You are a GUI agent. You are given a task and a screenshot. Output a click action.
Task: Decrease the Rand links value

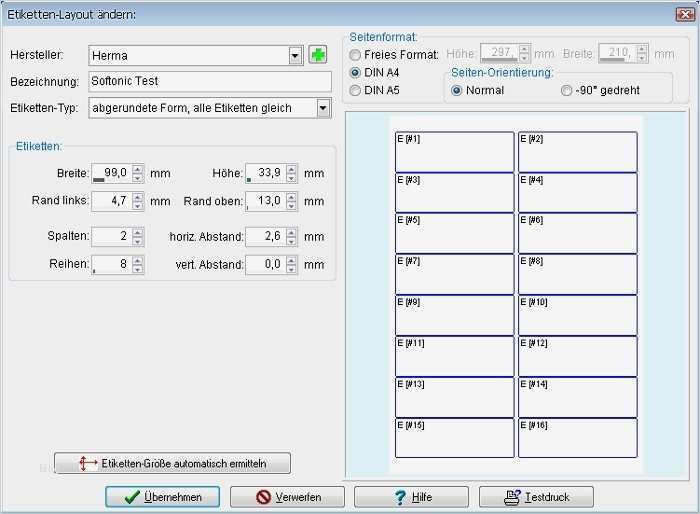(138, 206)
